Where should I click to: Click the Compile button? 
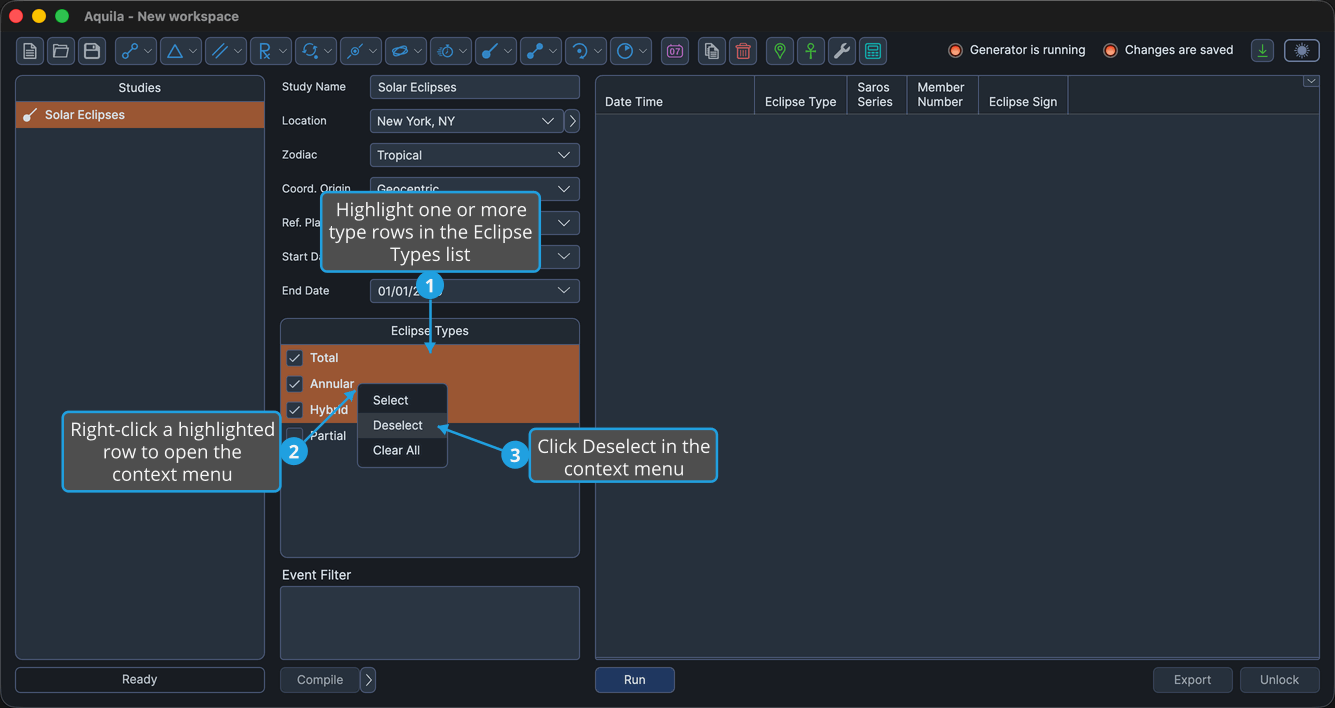320,680
